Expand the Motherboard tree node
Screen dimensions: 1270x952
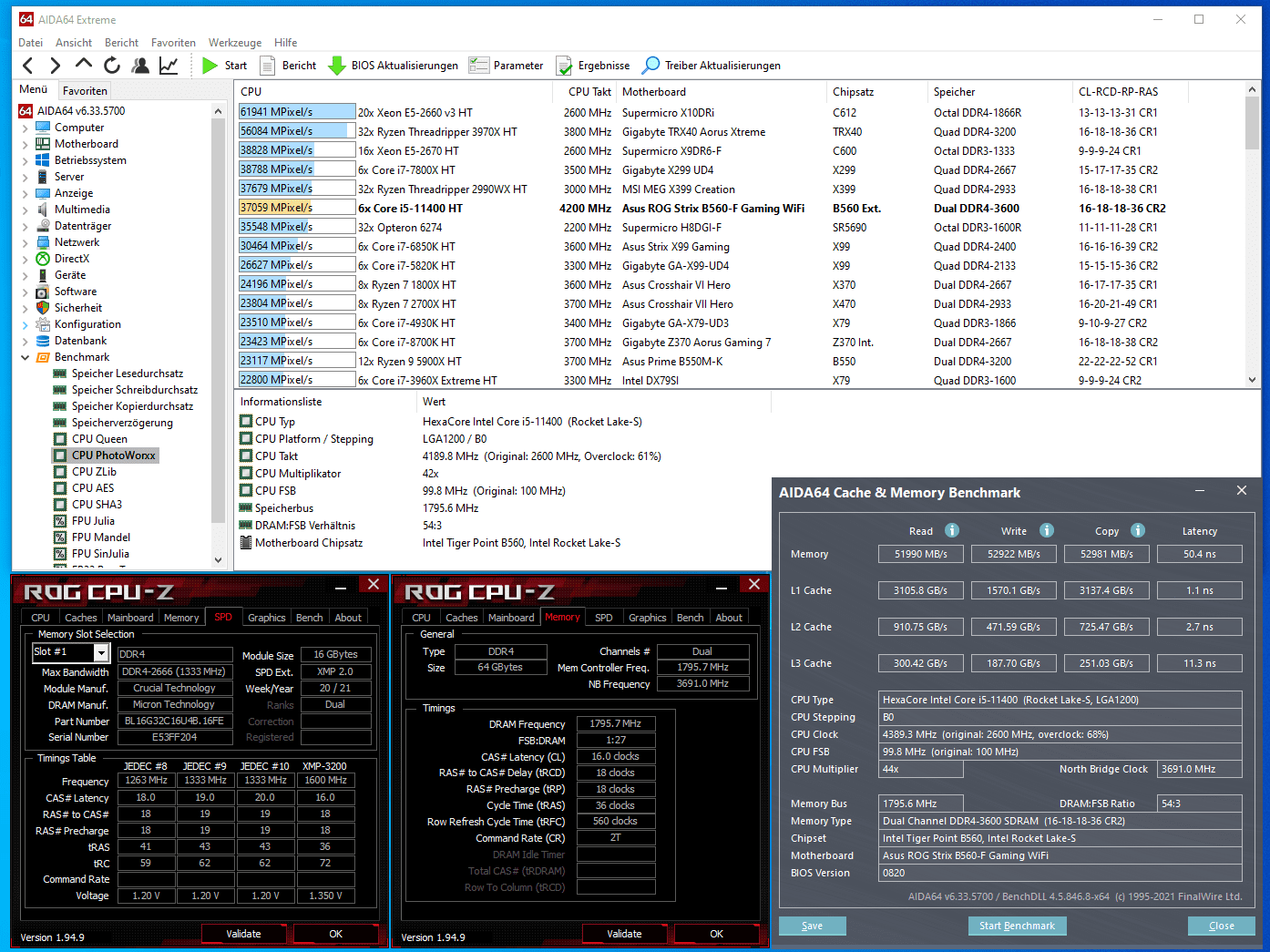point(25,145)
